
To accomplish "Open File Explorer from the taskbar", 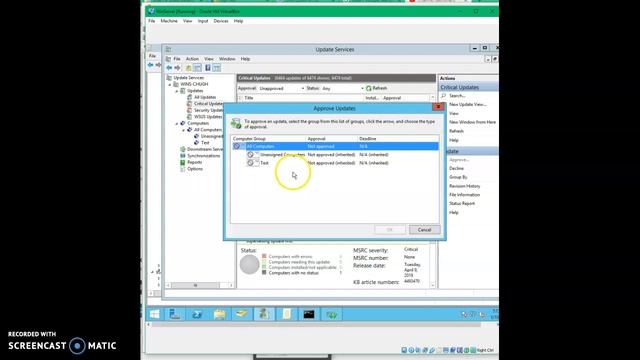I will pyautogui.click(x=220, y=314).
